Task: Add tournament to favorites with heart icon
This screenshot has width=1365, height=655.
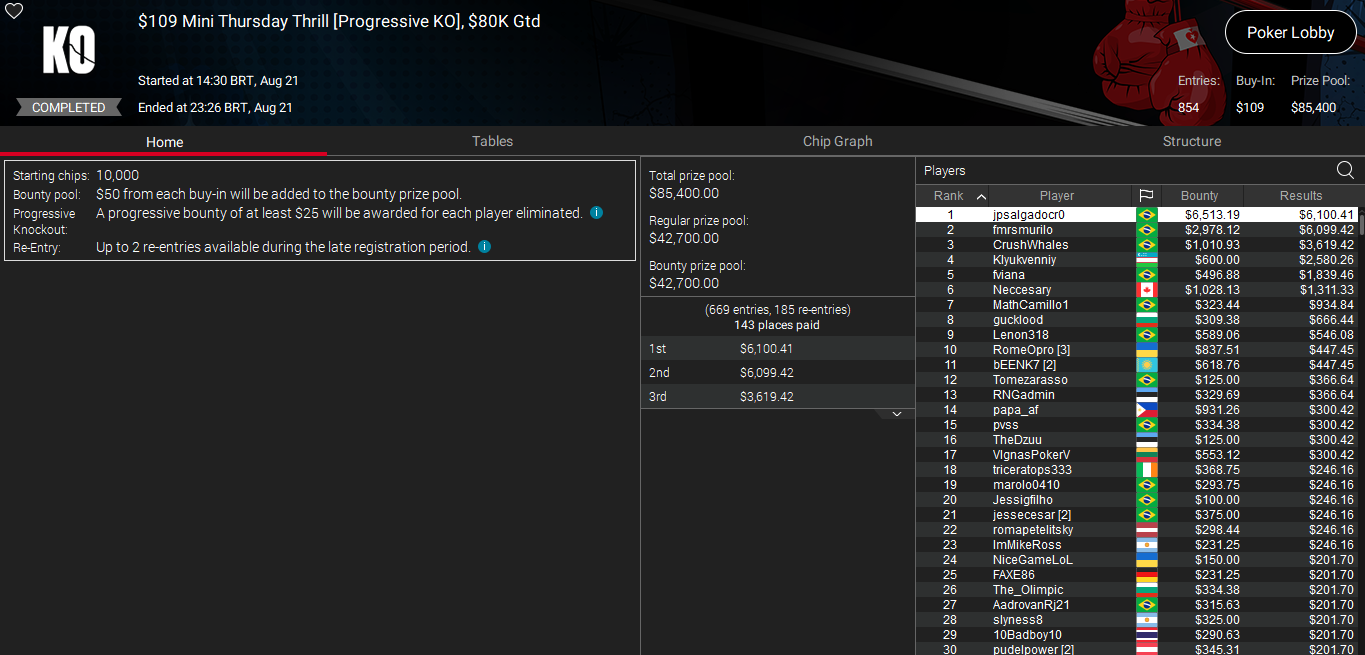Action: (14, 11)
